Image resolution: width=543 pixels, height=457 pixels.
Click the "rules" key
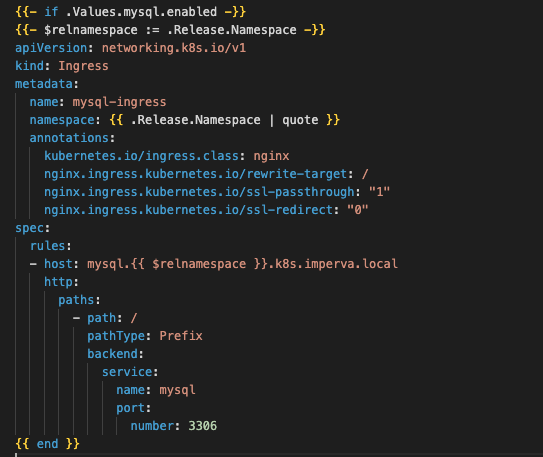[47, 246]
